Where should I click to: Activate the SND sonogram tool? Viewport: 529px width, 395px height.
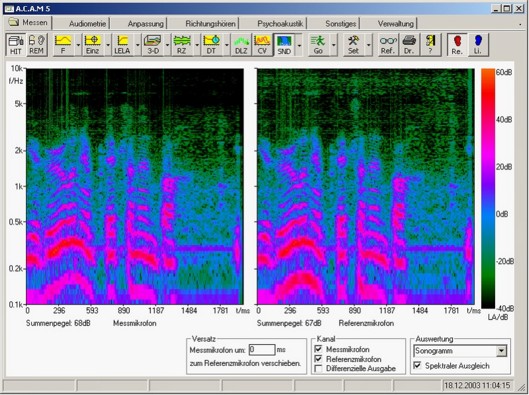point(284,45)
